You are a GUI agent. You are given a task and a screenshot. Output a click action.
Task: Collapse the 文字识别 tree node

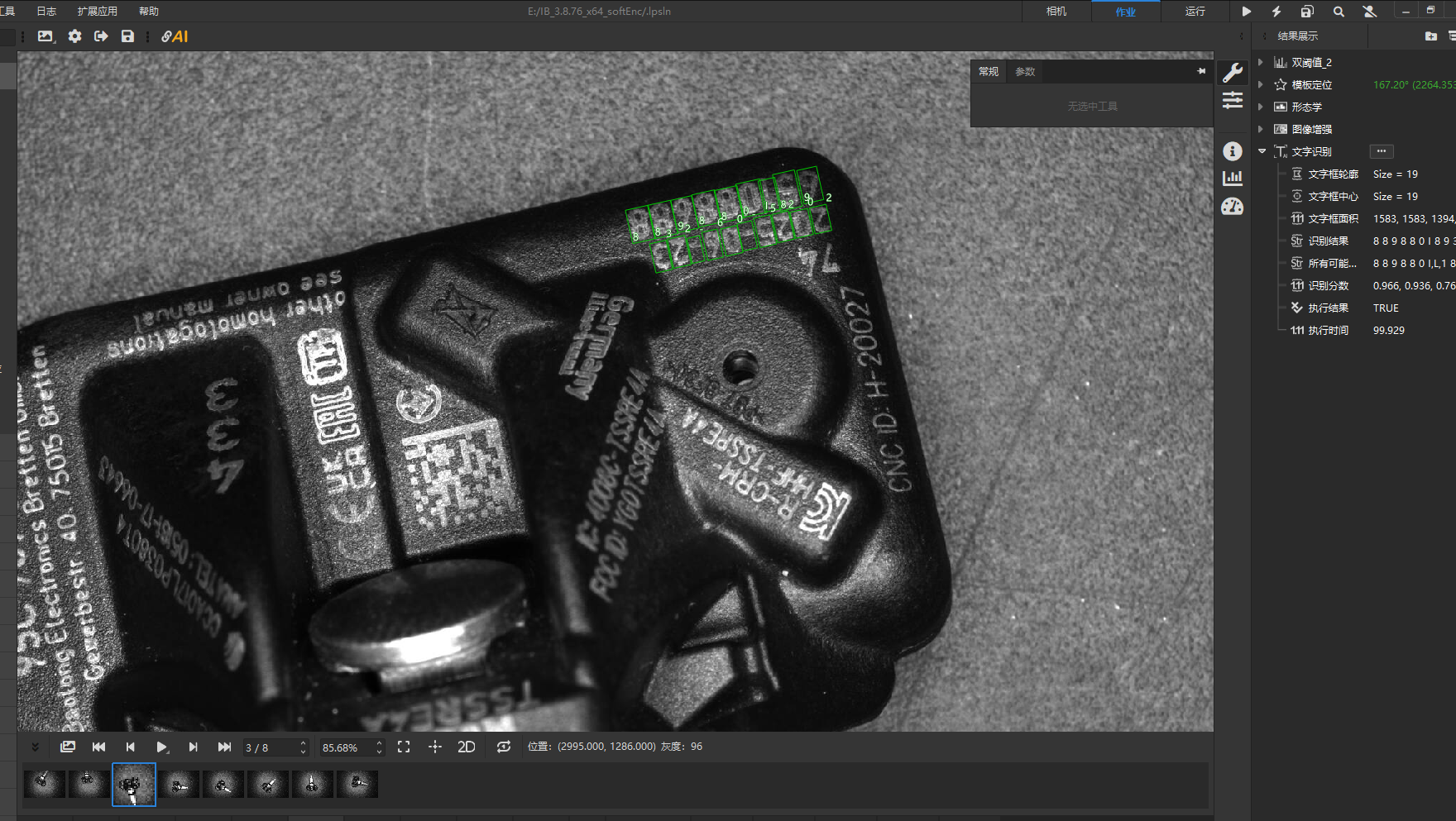pyautogui.click(x=1262, y=151)
